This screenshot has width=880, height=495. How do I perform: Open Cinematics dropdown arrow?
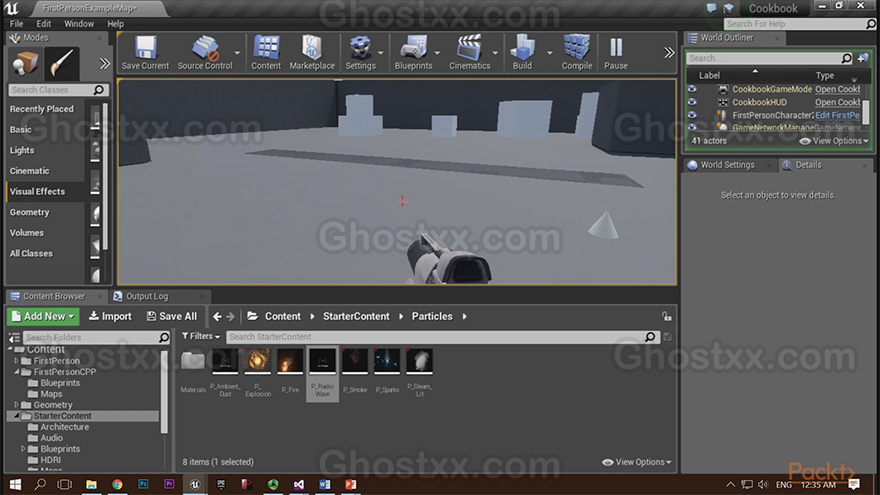(x=495, y=53)
